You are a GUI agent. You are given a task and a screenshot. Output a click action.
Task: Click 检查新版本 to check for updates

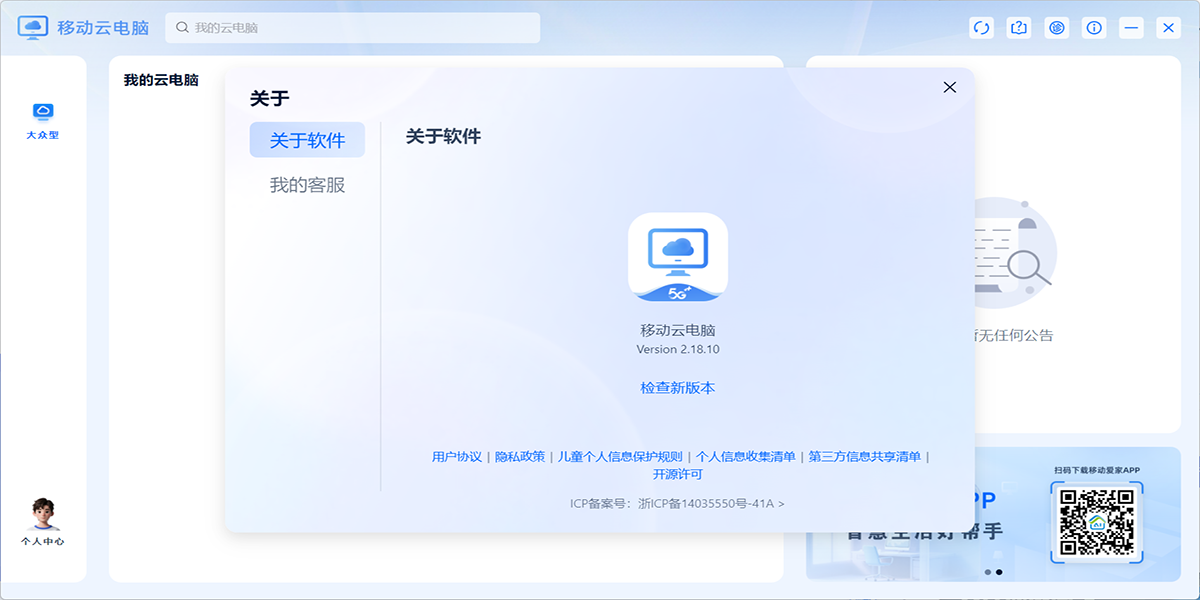(678, 388)
